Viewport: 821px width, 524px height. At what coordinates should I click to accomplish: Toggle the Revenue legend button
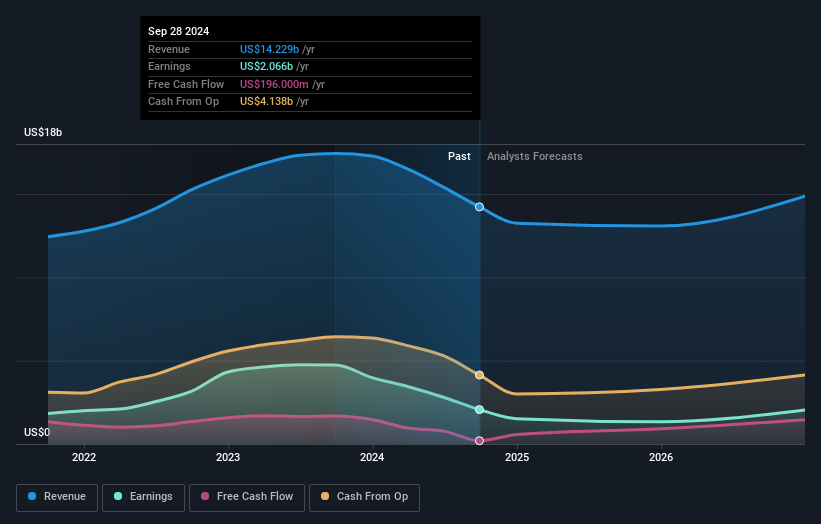(x=57, y=497)
